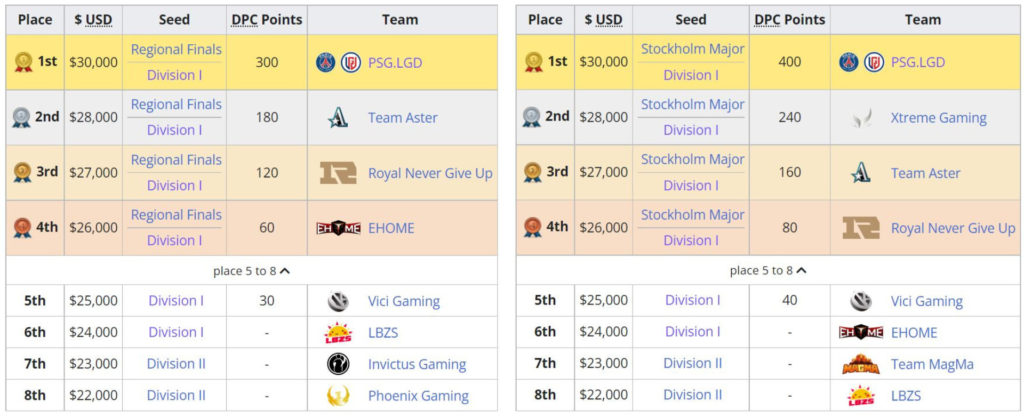Image resolution: width=1024 pixels, height=417 pixels.
Task: Click the Phoenix Gaming logo
Action: pos(338,395)
